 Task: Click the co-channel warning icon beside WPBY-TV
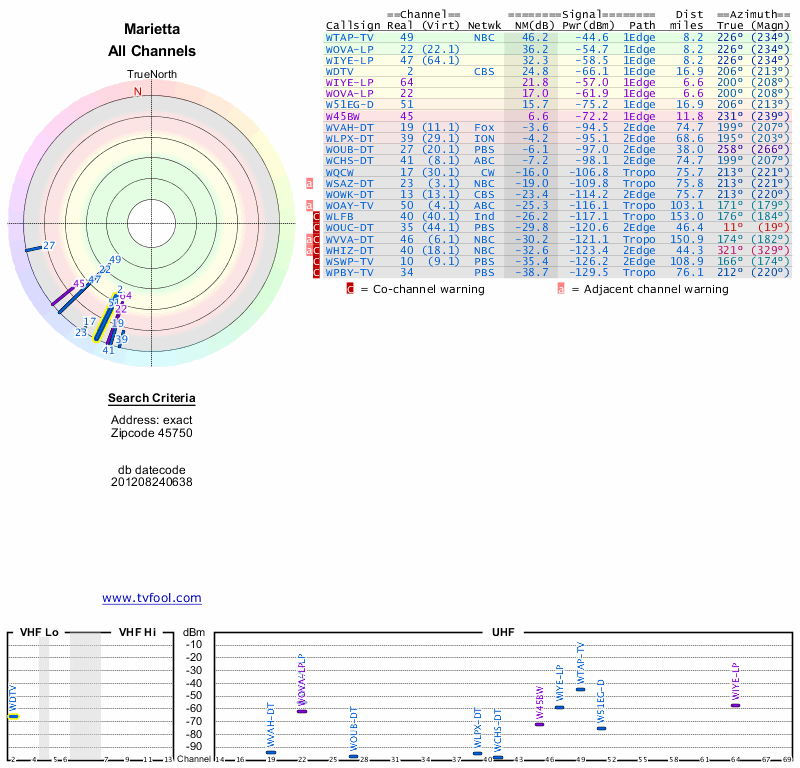(x=317, y=272)
